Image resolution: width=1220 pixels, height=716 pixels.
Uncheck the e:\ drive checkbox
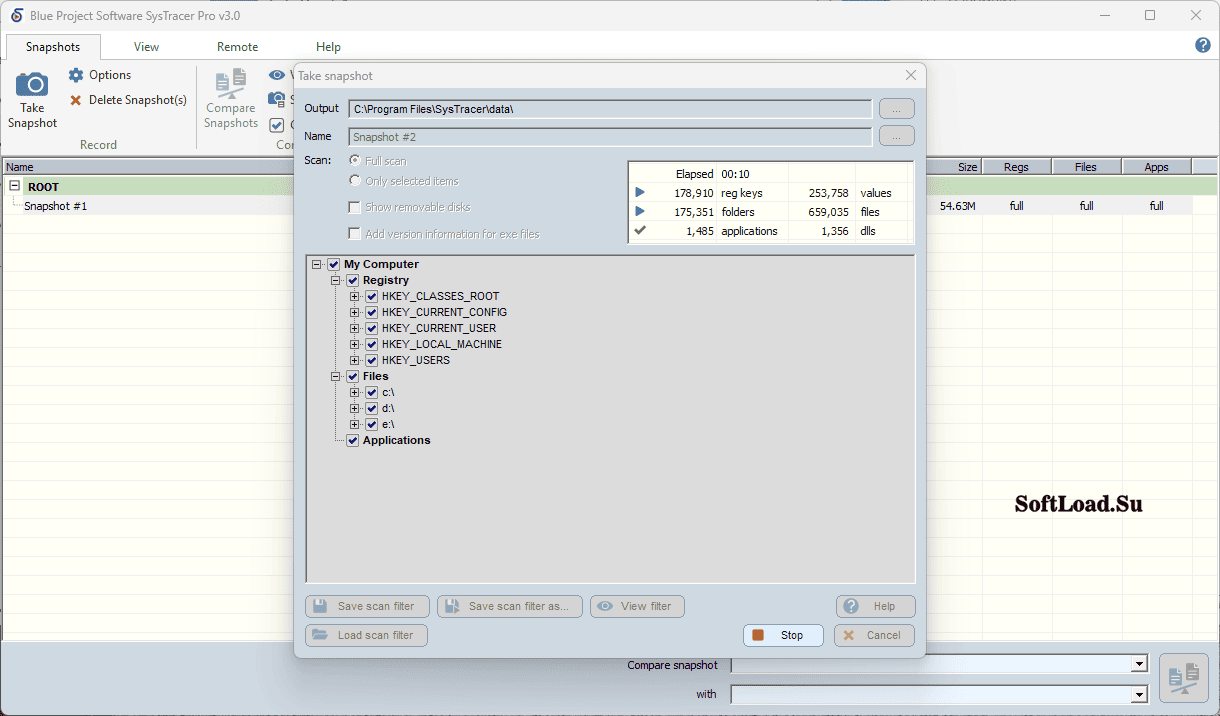(371, 424)
